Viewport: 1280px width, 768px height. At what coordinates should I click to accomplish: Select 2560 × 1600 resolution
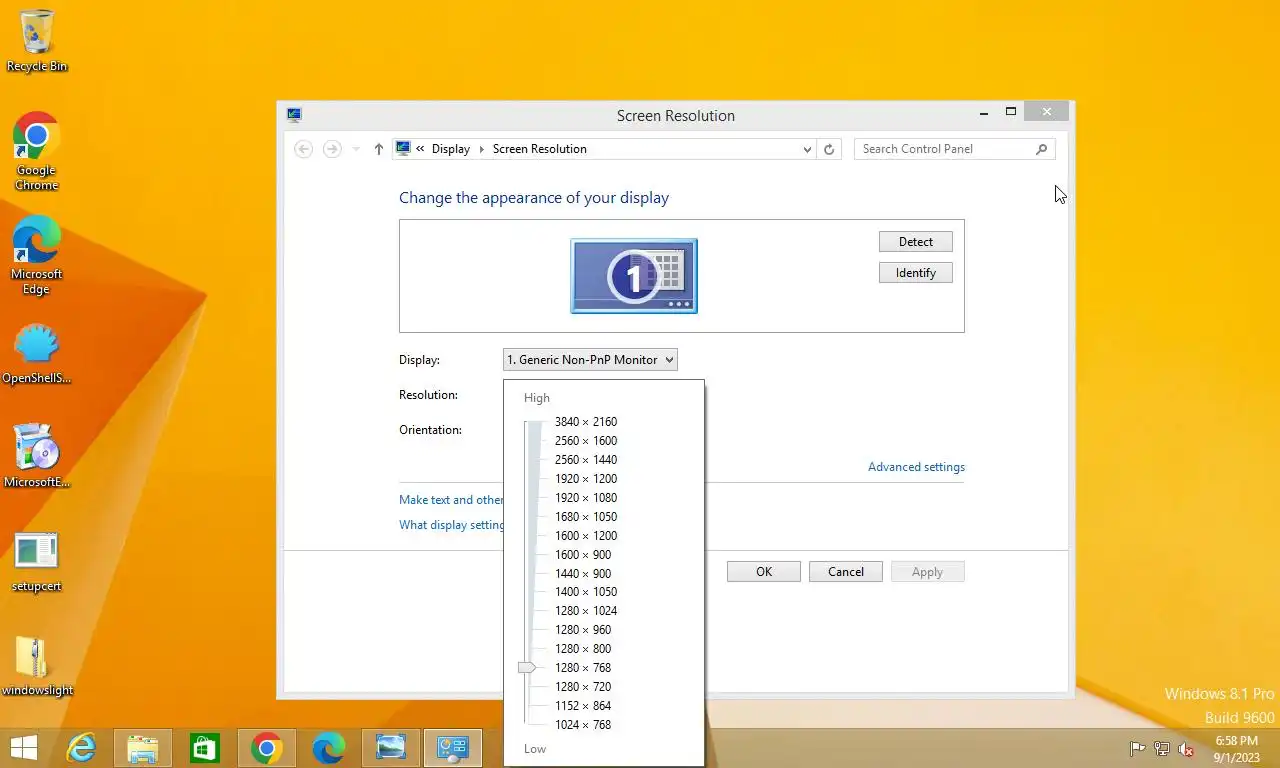[586, 441]
